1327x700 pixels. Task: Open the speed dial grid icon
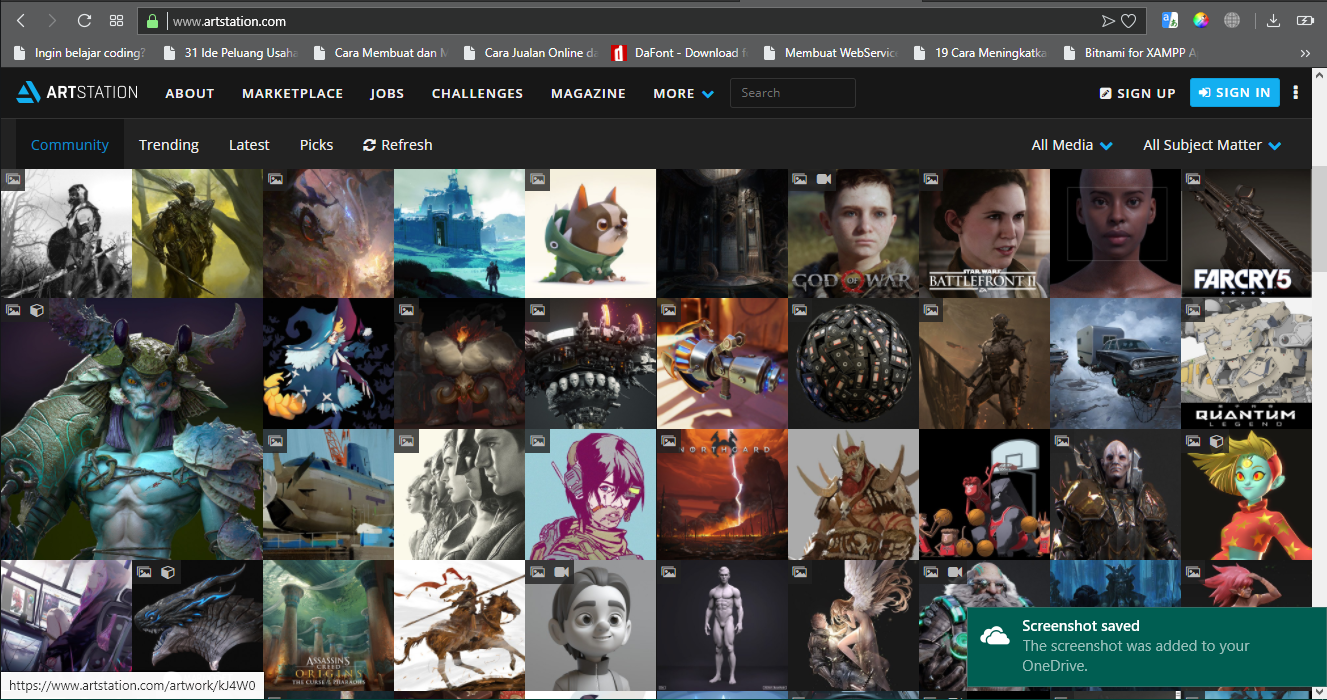tap(116, 20)
